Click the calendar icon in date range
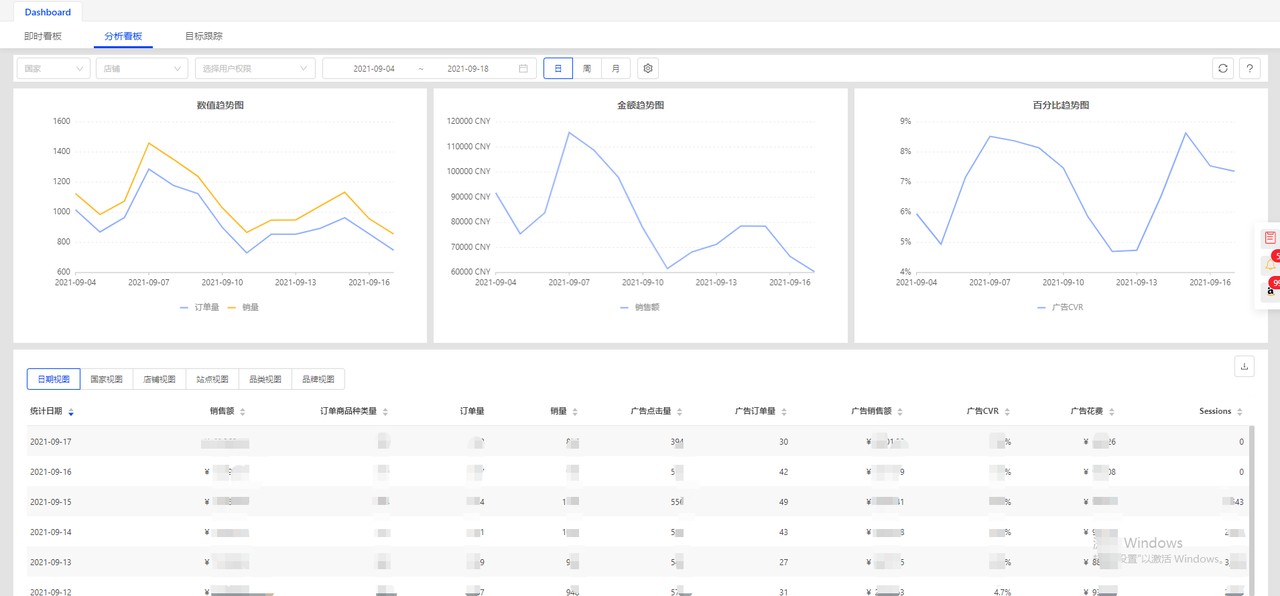This screenshot has height=596, width=1280. (523, 68)
